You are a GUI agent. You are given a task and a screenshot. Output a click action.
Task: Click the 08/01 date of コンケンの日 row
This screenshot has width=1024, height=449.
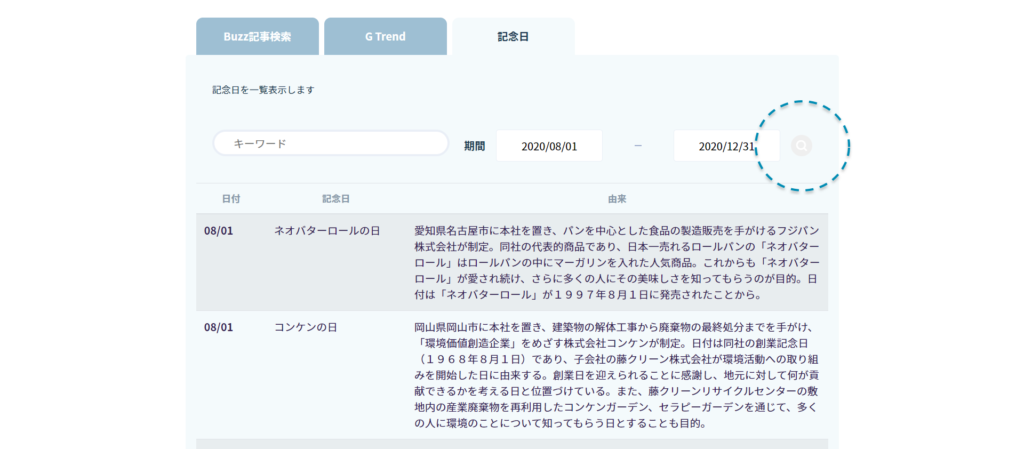pyautogui.click(x=218, y=327)
